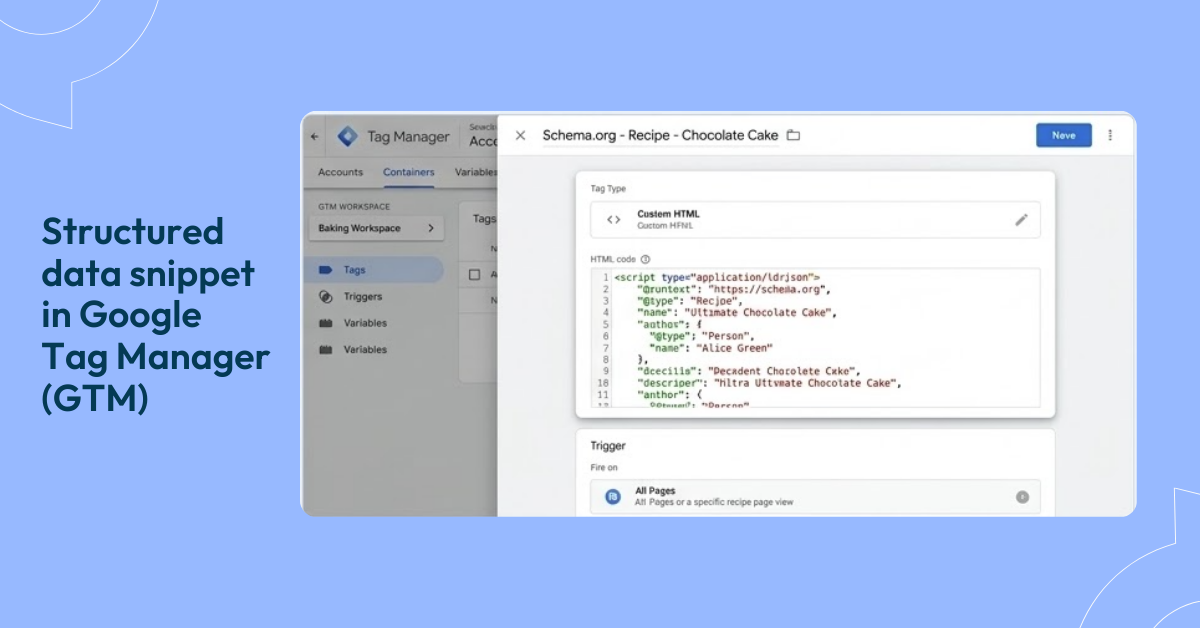Click the code line containing "https://schema.org"

[735, 289]
